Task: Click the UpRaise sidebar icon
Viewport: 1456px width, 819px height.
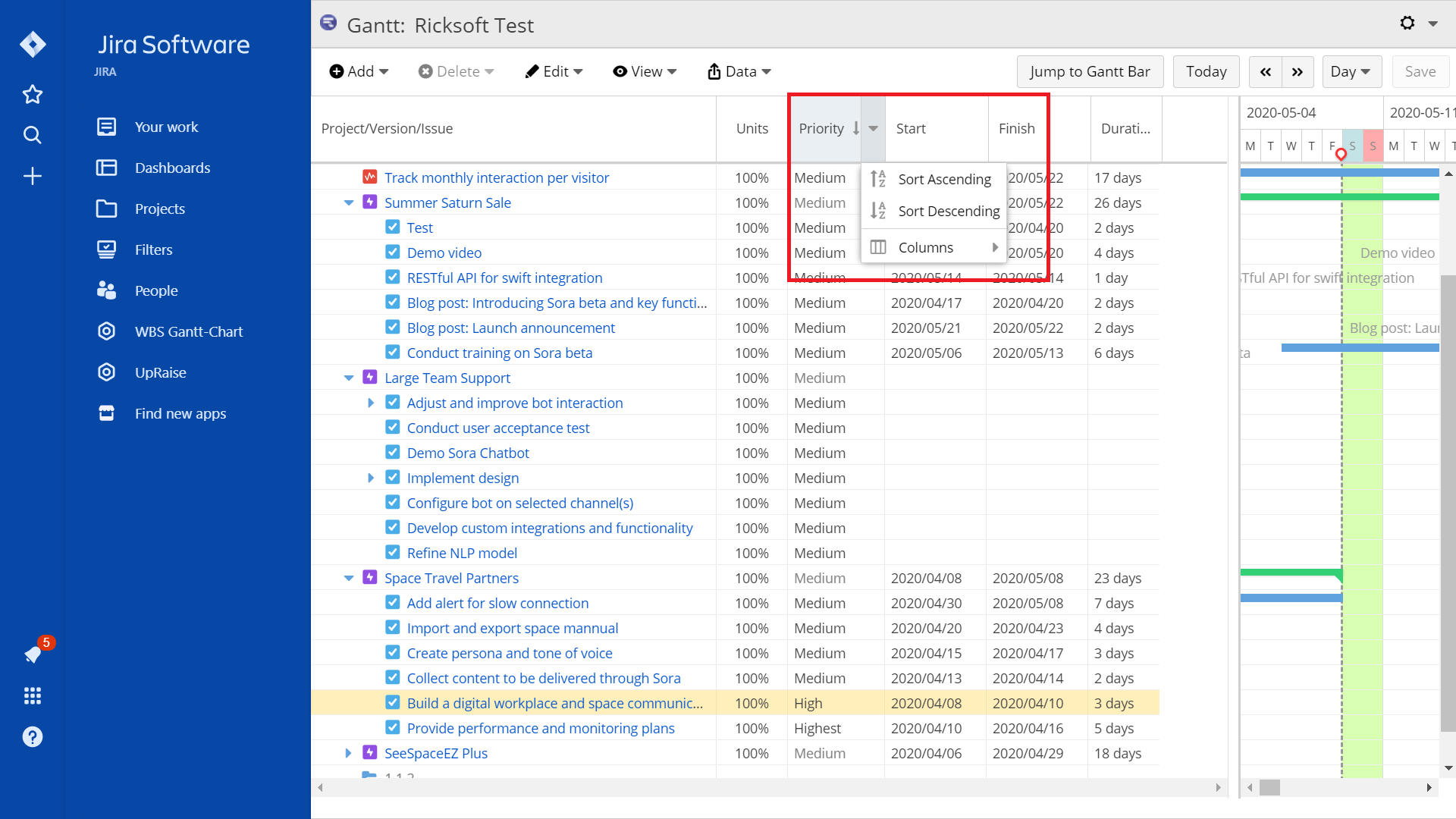Action: point(107,372)
